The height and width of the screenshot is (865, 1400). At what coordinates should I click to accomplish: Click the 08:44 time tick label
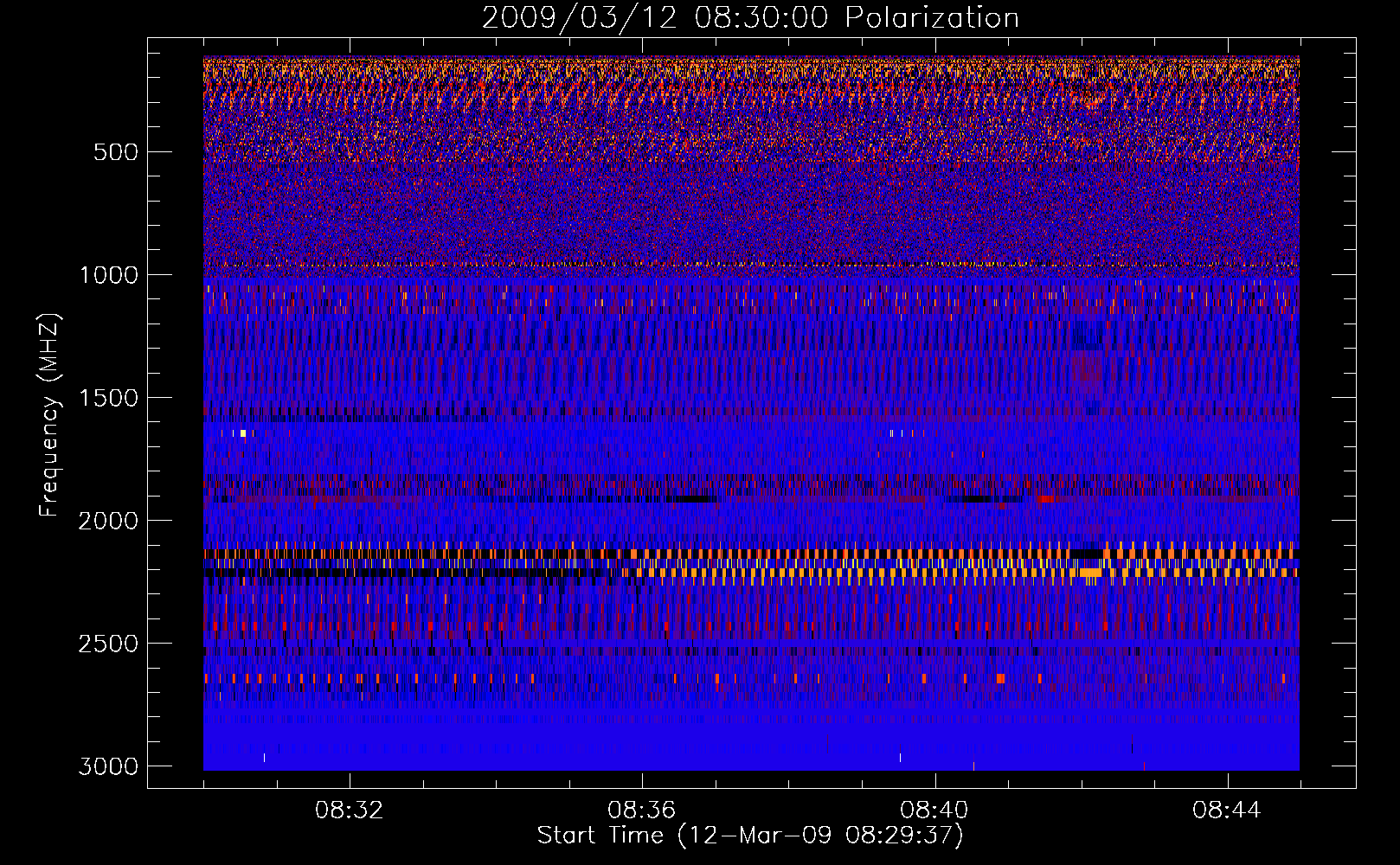[x=1227, y=811]
